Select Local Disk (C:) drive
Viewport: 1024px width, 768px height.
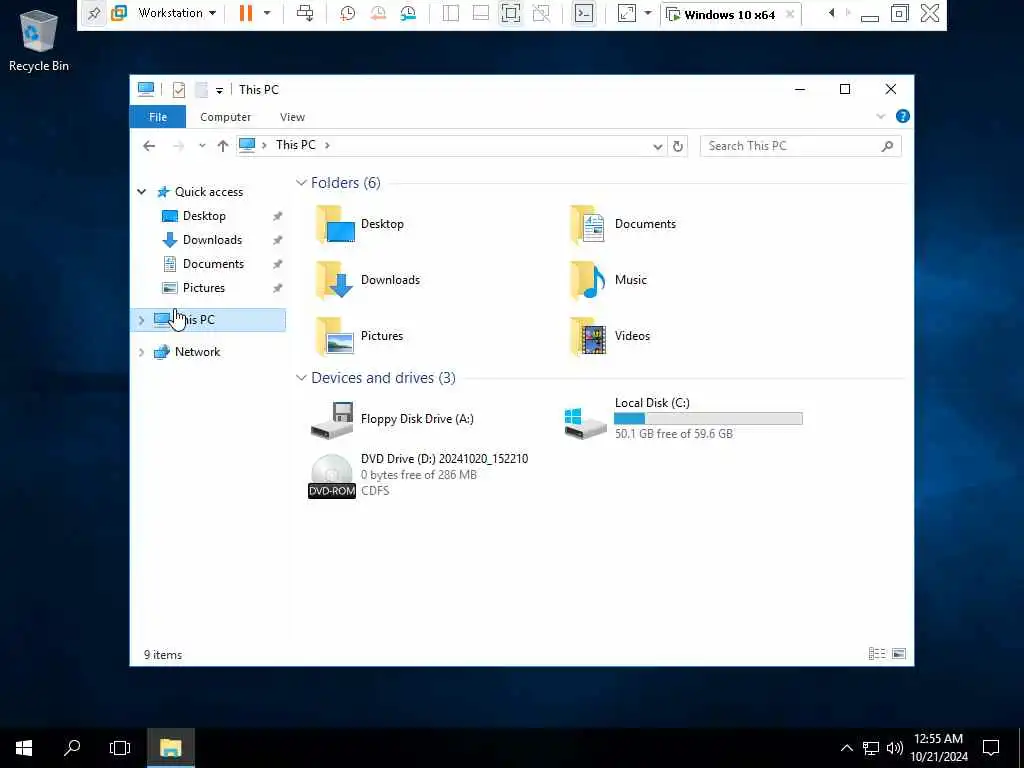coord(683,418)
